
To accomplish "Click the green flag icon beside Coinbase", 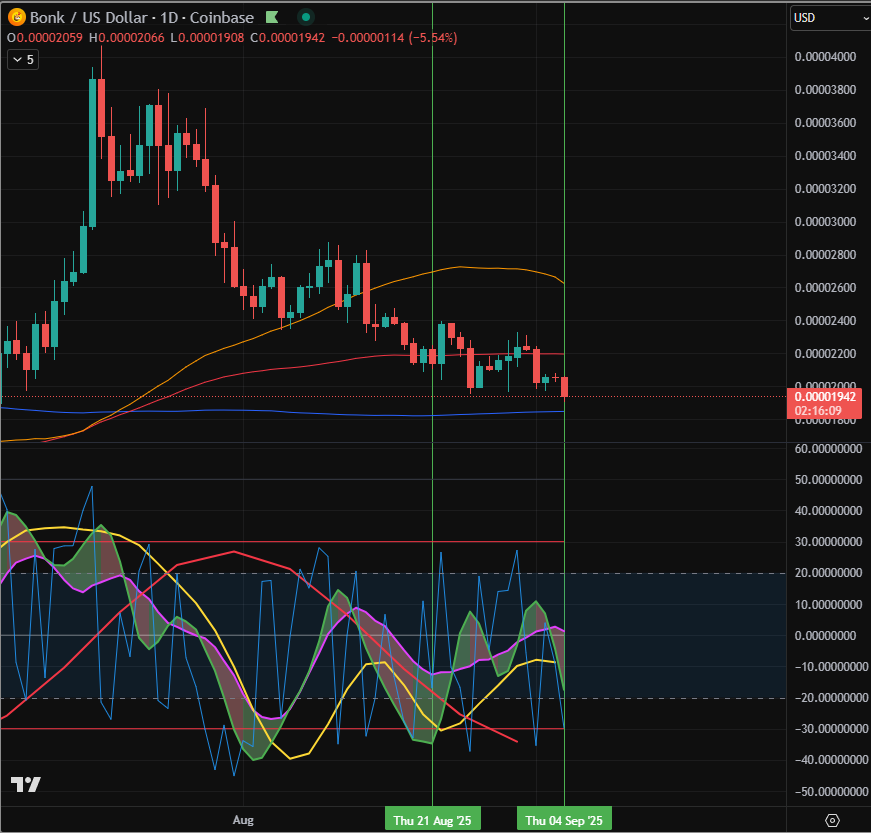I will (272, 17).
